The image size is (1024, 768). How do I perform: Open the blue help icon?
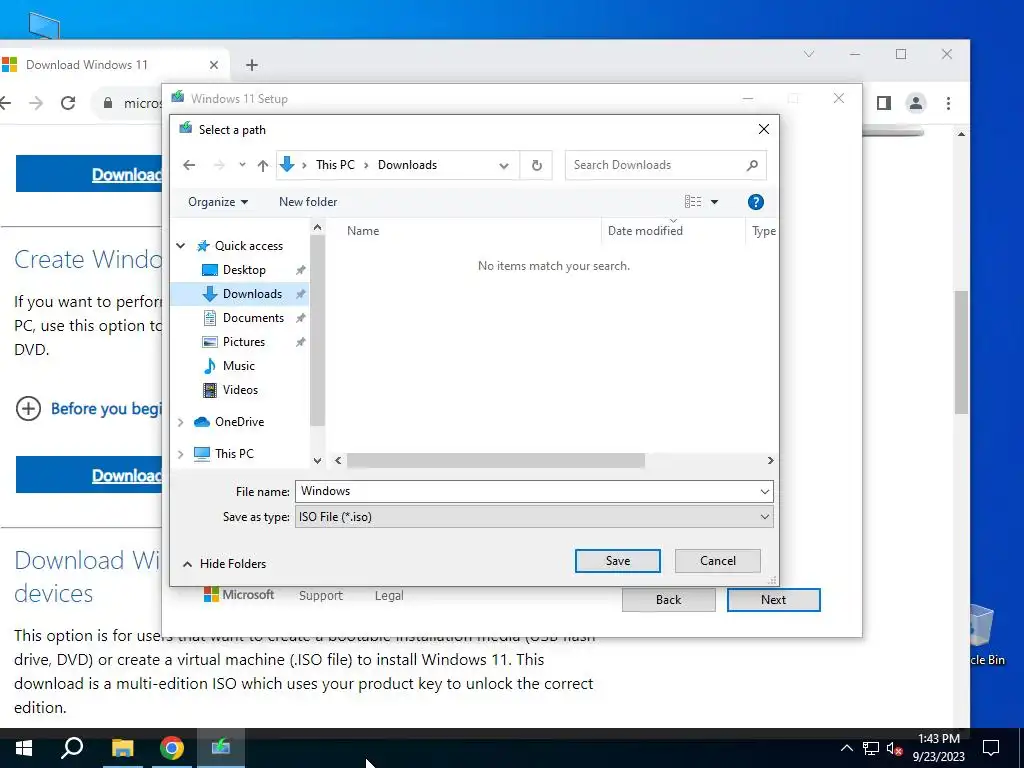tap(756, 202)
